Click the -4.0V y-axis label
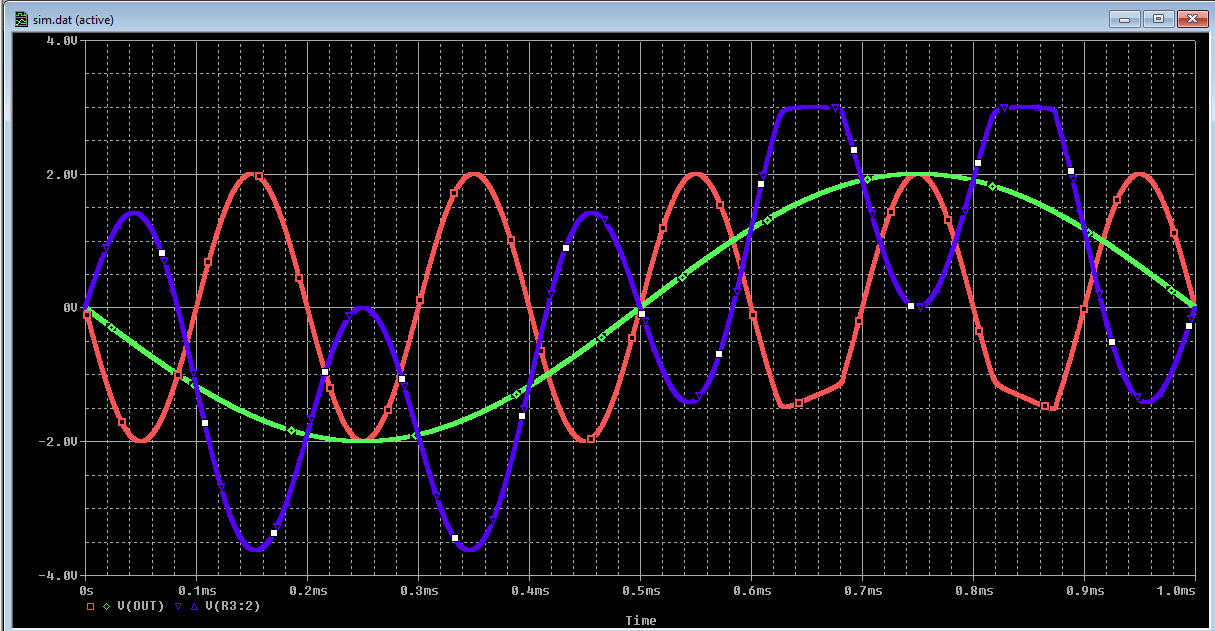This screenshot has width=1215, height=631. (x=58, y=576)
